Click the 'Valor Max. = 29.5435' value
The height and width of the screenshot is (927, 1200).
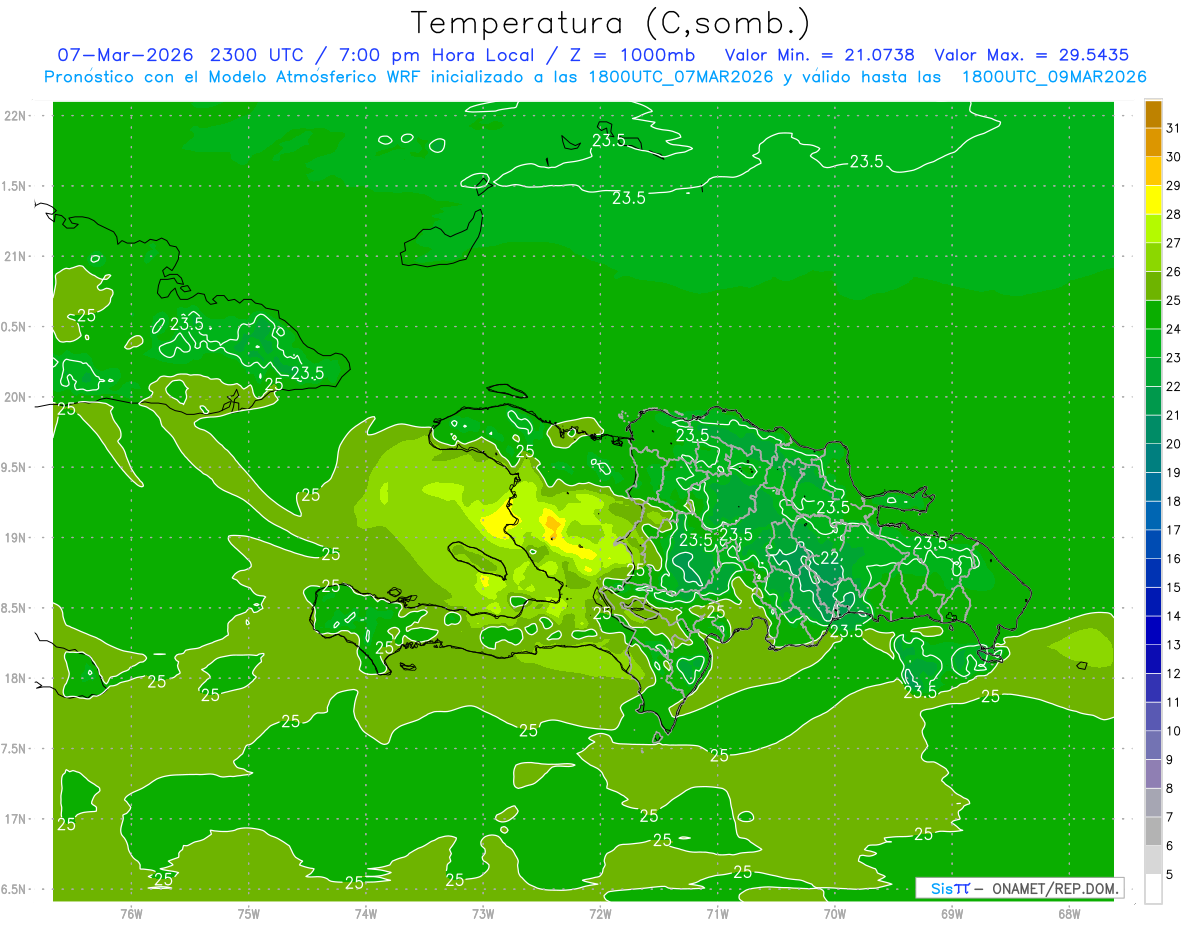coord(1031,56)
